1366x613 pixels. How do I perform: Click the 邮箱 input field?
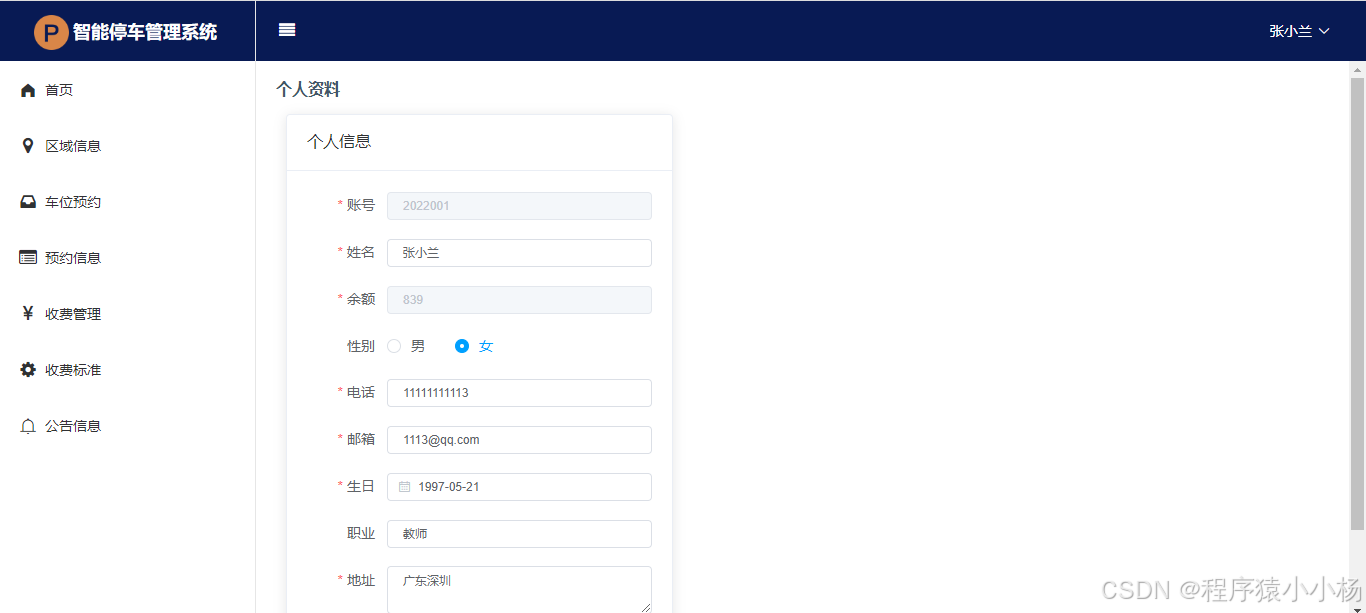519,440
